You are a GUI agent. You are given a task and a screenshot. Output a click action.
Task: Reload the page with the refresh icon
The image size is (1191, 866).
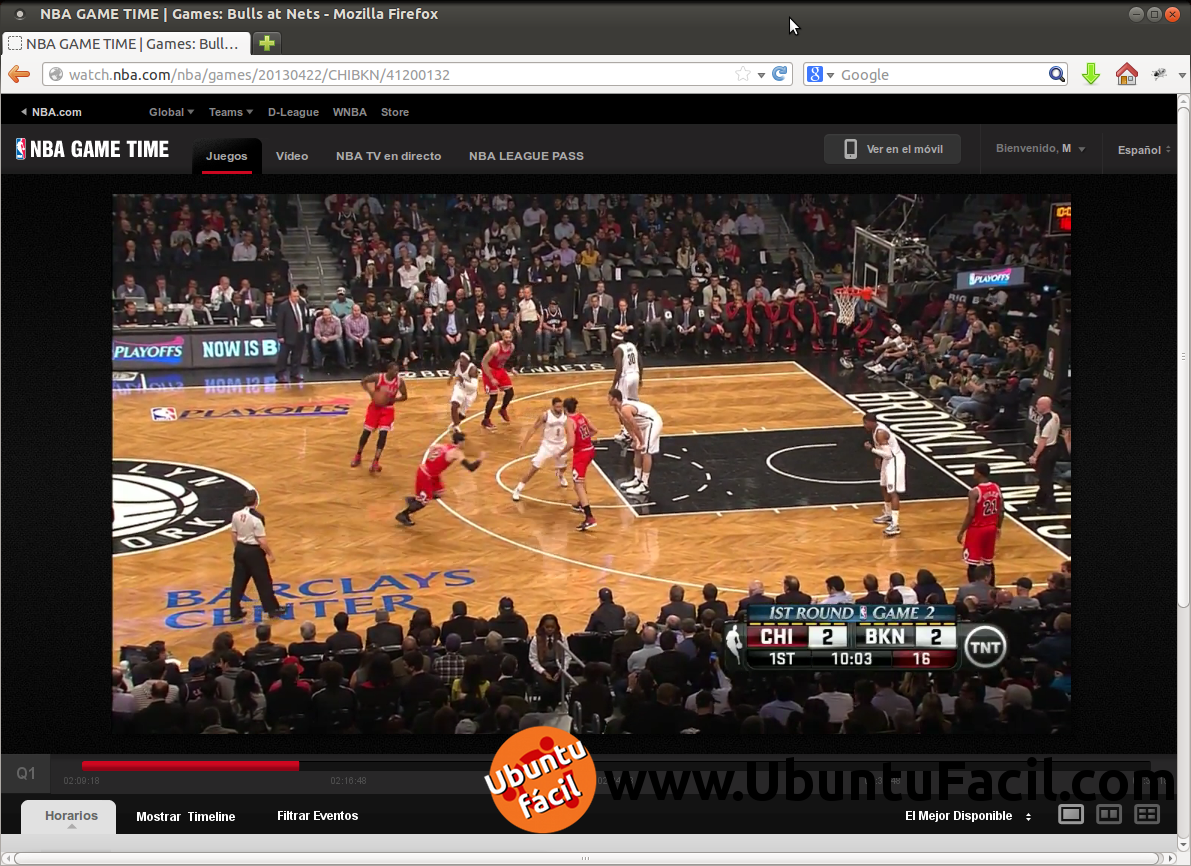pyautogui.click(x=779, y=74)
